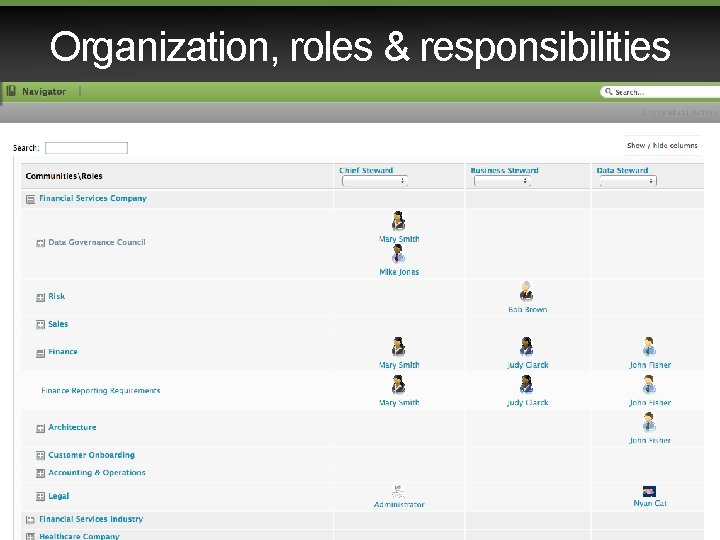This screenshot has width=720, height=540.
Task: Click Mary Smith name in Finance Reporting Requirements row
Action: (399, 403)
